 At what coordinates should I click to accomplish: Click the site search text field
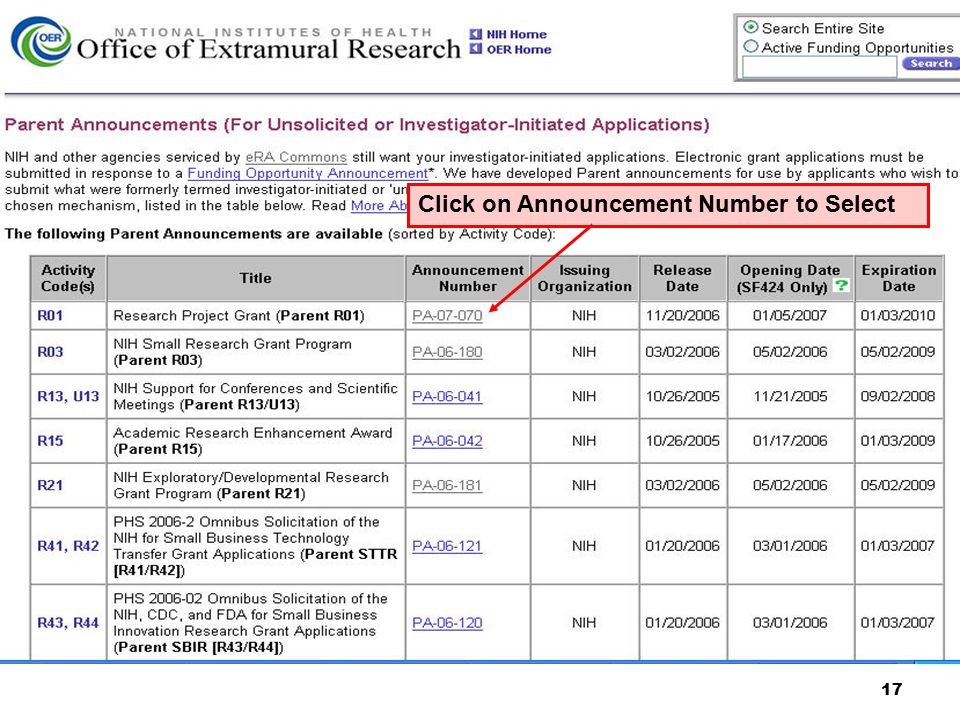pos(819,66)
